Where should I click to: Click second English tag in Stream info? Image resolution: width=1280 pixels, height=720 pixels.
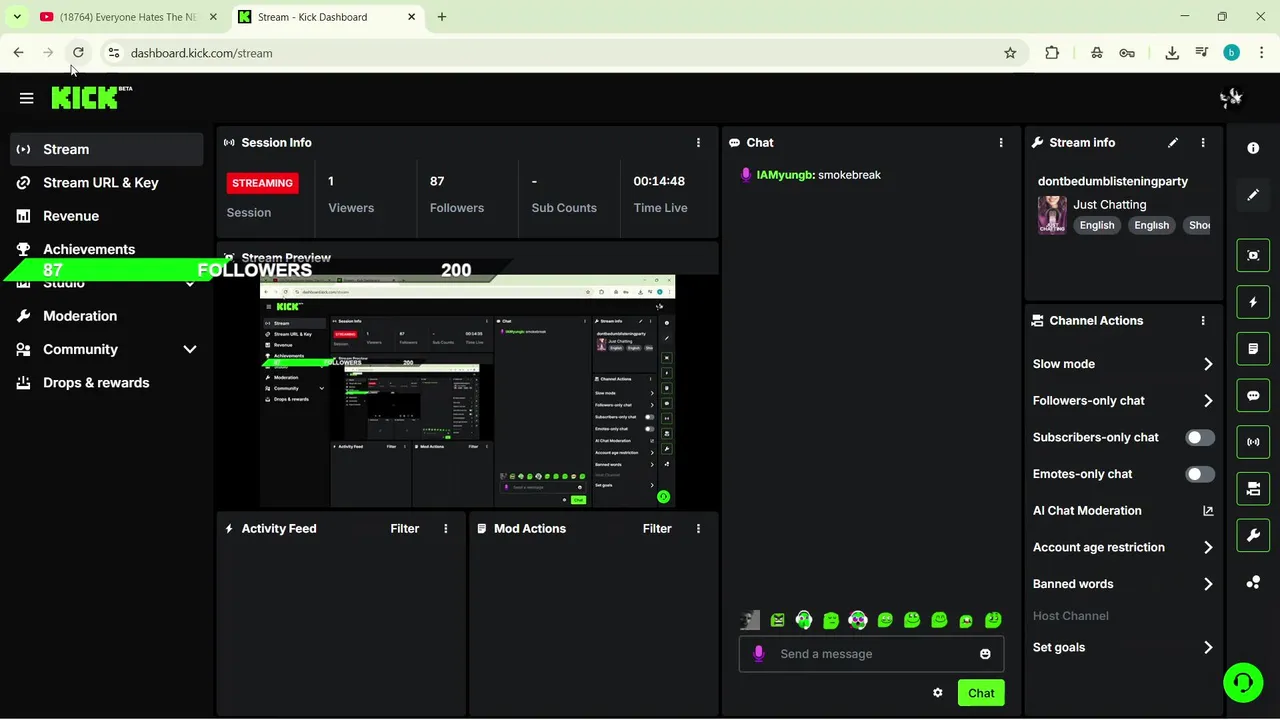1151,226
